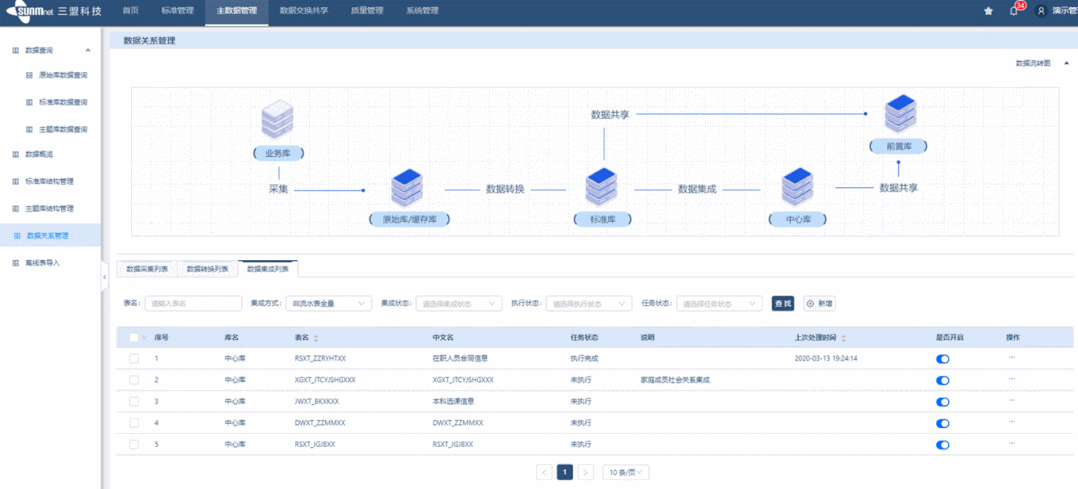Check the checkbox for row 3 JWXT_BKXXXX

click(x=134, y=401)
